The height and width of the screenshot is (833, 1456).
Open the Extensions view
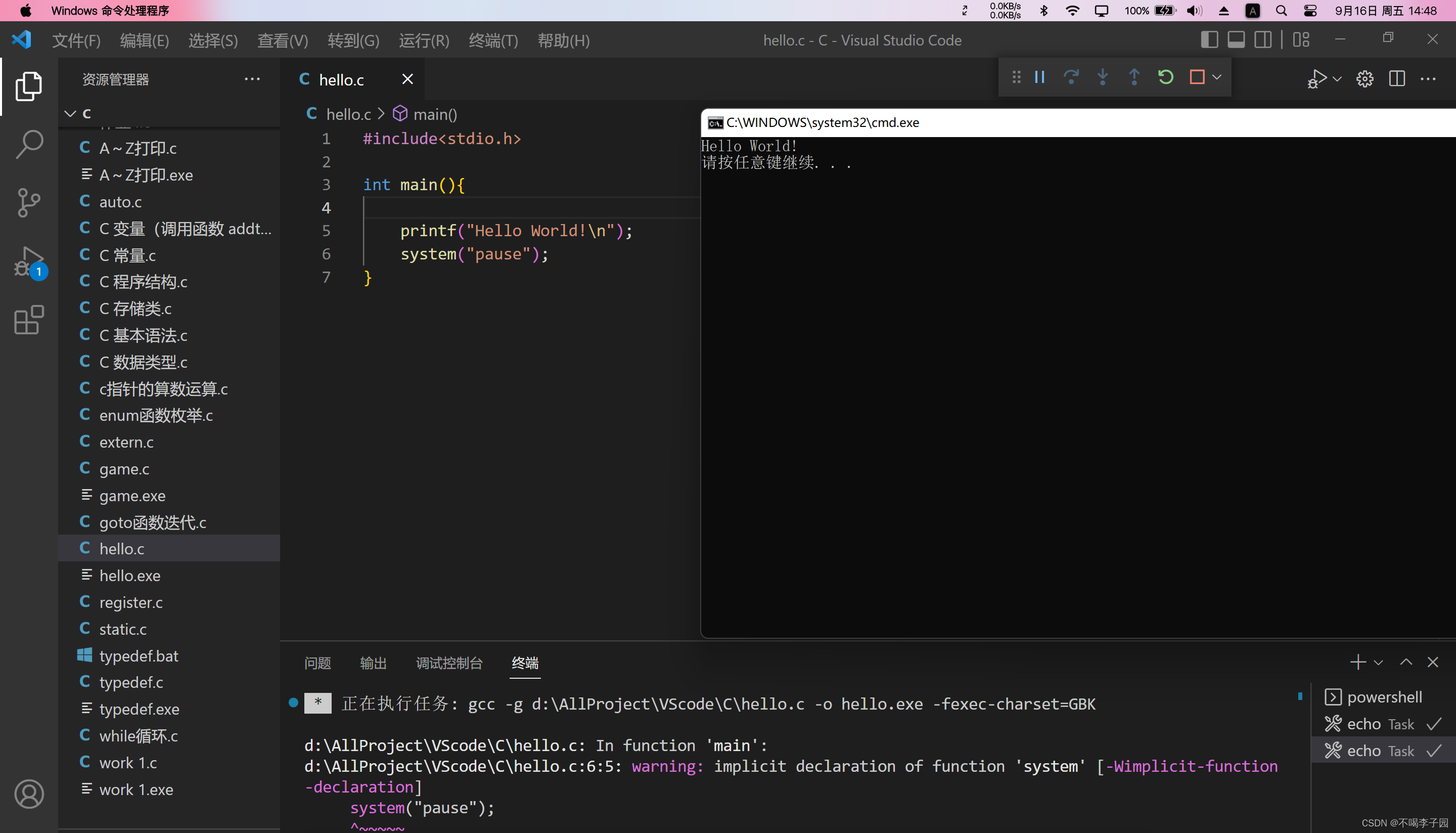(x=29, y=320)
